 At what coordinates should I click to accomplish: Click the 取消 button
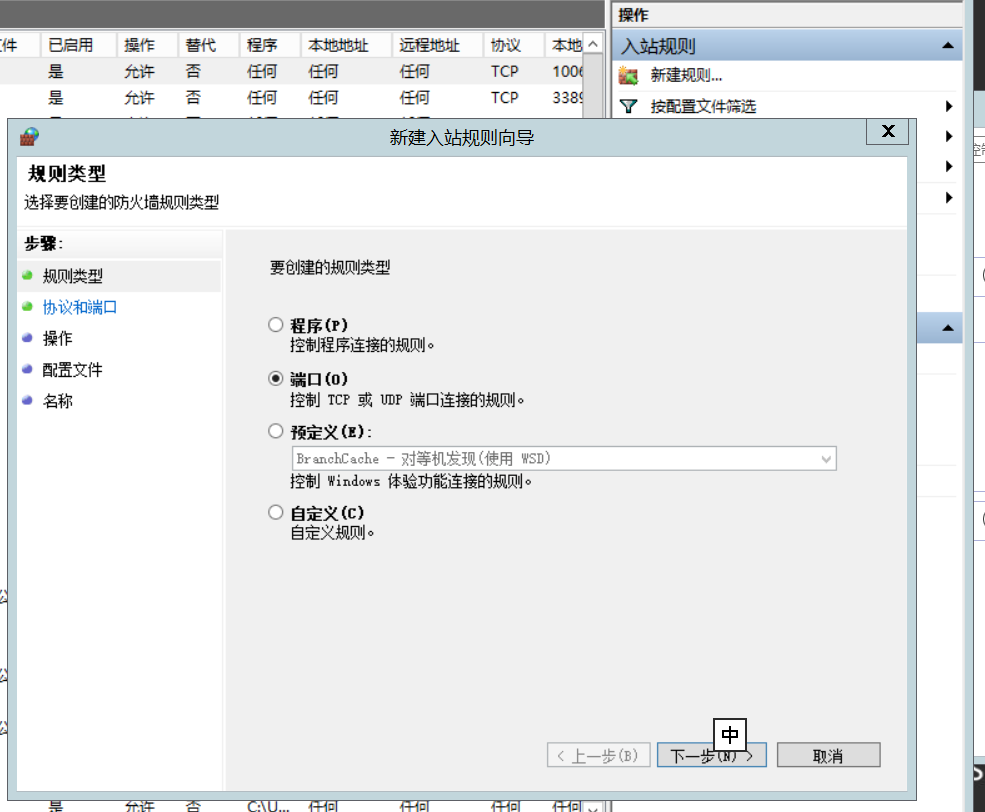point(829,755)
